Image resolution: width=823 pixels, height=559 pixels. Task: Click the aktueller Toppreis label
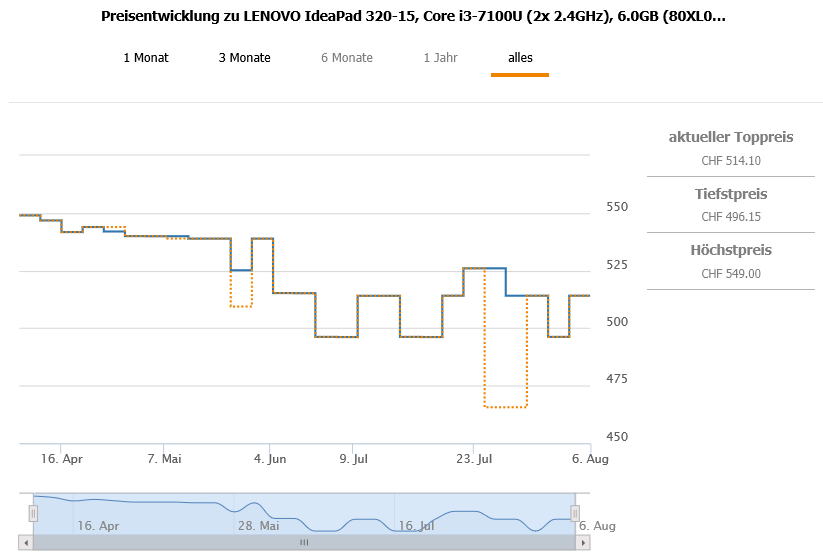(x=730, y=137)
